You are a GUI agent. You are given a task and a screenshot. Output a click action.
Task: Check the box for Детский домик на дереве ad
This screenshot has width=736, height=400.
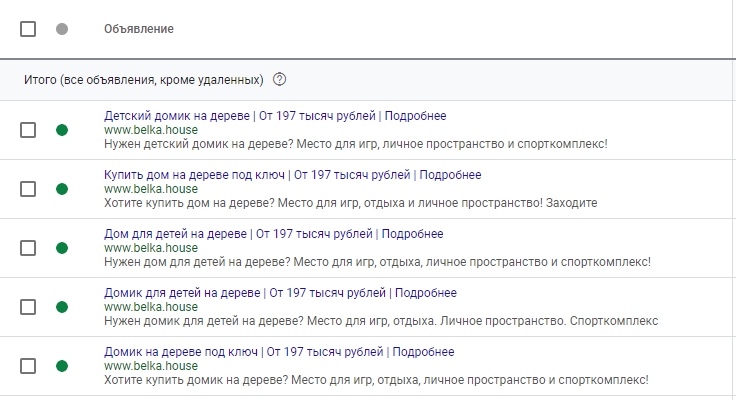(x=28, y=130)
